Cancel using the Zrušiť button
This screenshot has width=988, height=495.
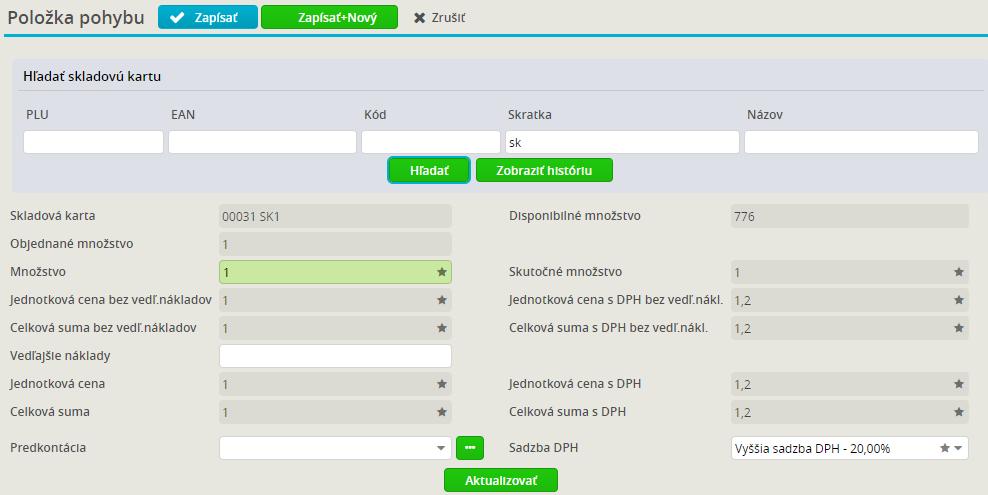click(x=439, y=18)
